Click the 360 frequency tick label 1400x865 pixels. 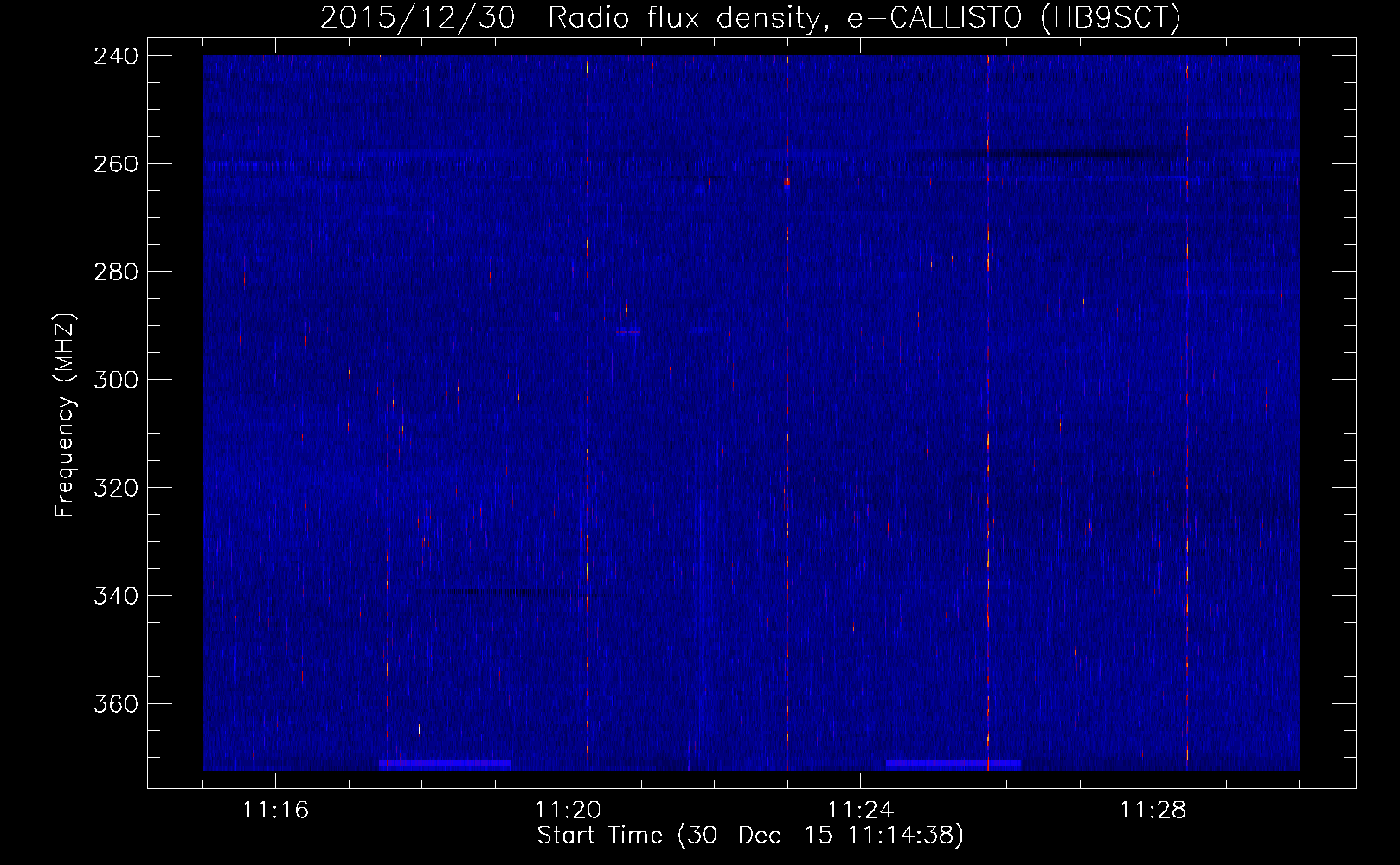(x=116, y=705)
